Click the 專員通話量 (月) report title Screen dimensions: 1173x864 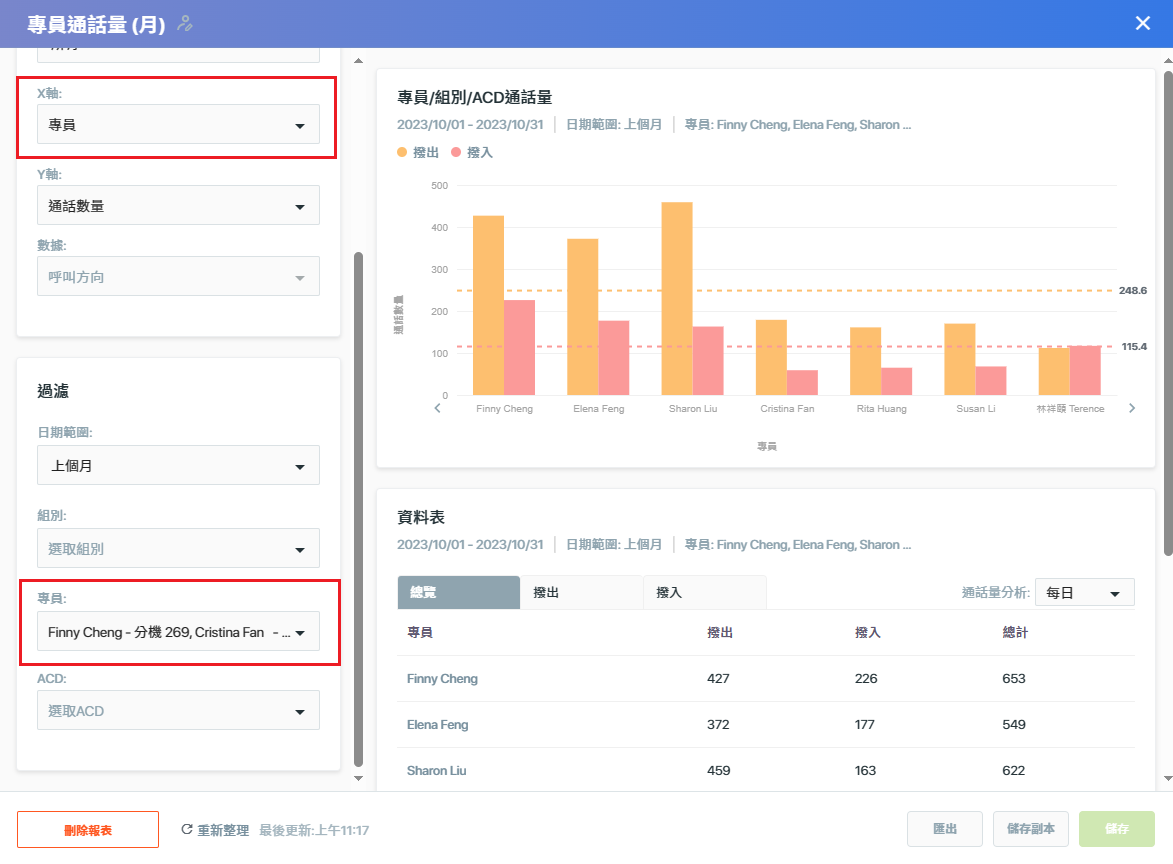click(97, 25)
